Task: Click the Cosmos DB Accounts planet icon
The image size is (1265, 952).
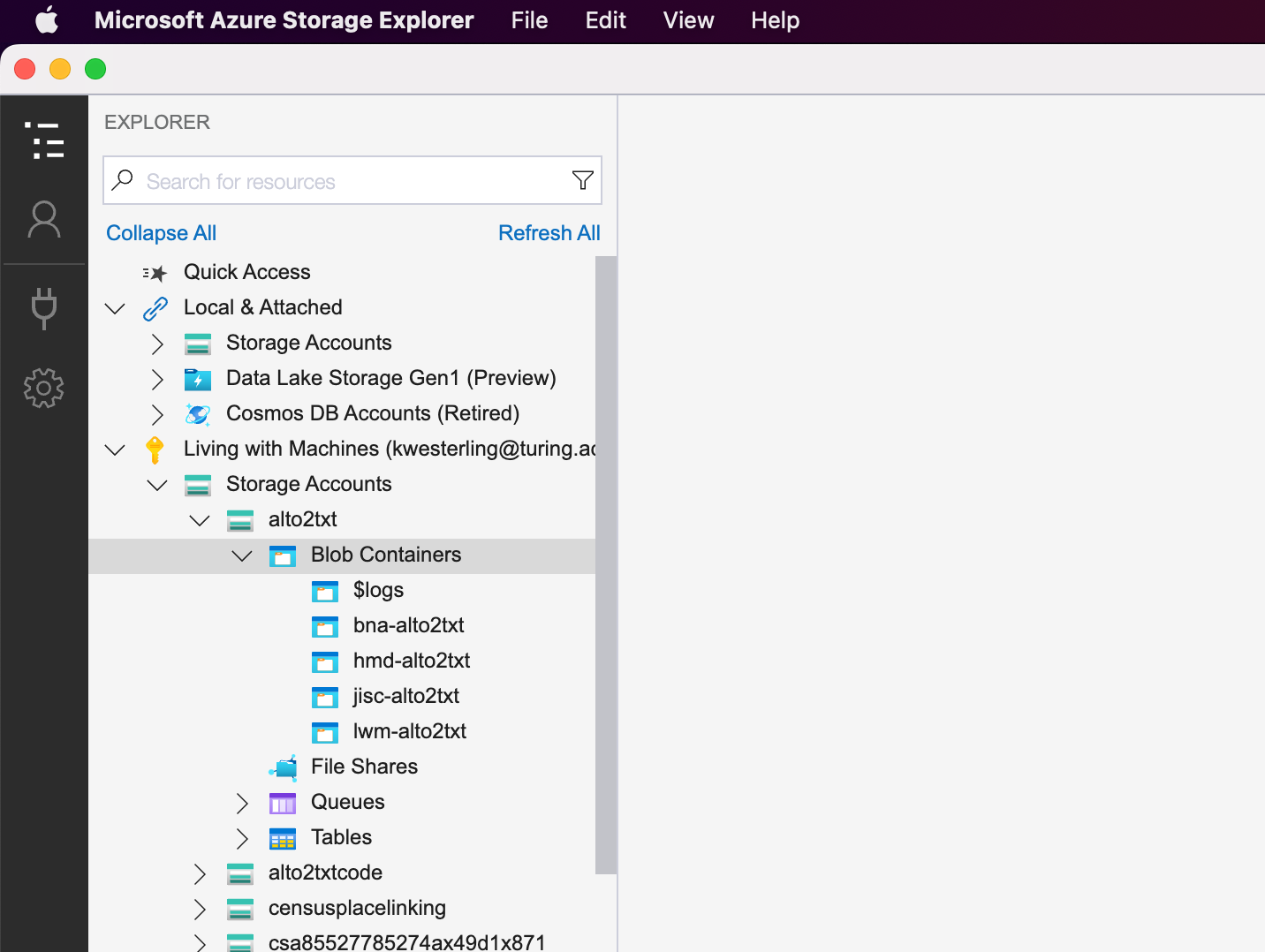Action: pos(198,414)
